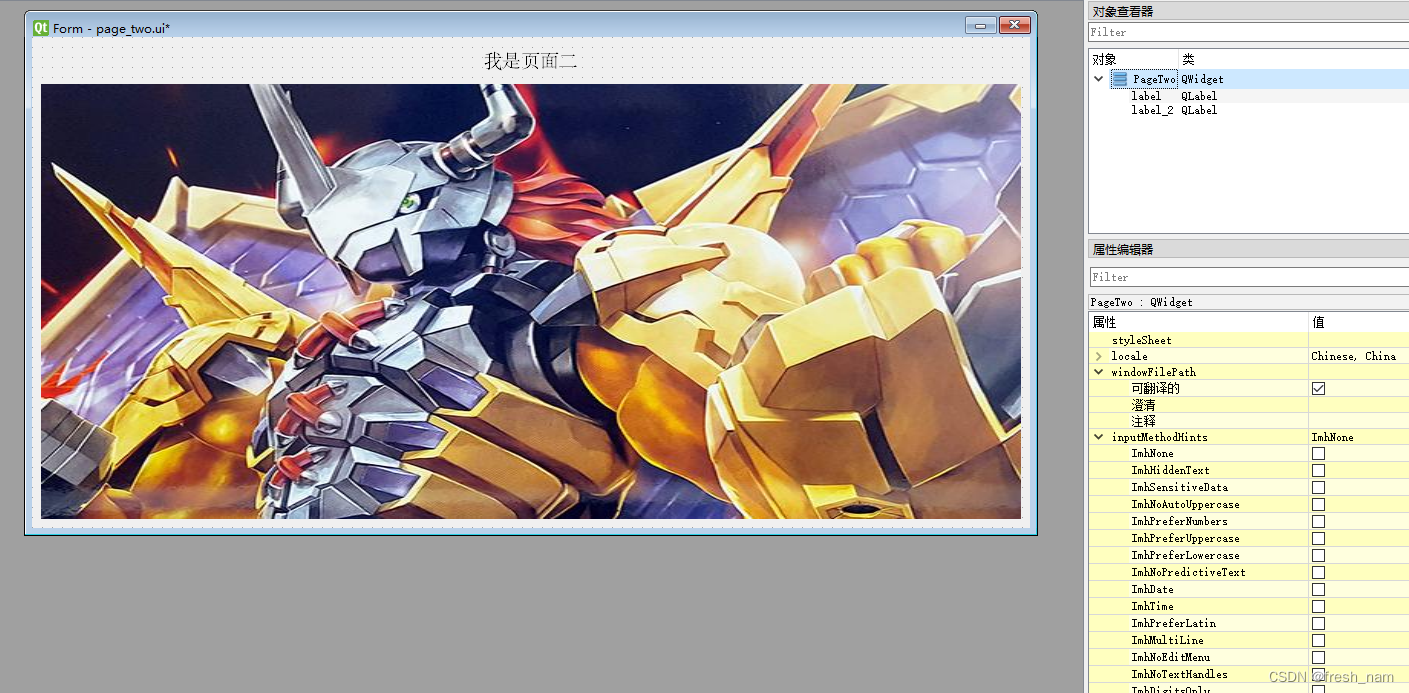The image size is (1409, 693).
Task: Toggle the ImhNoPredictiveText checkbox
Action: 1318,572
